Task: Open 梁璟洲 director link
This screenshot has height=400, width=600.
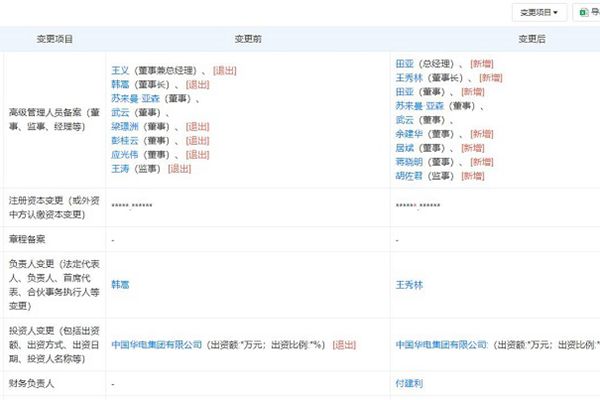Action: coord(127,127)
